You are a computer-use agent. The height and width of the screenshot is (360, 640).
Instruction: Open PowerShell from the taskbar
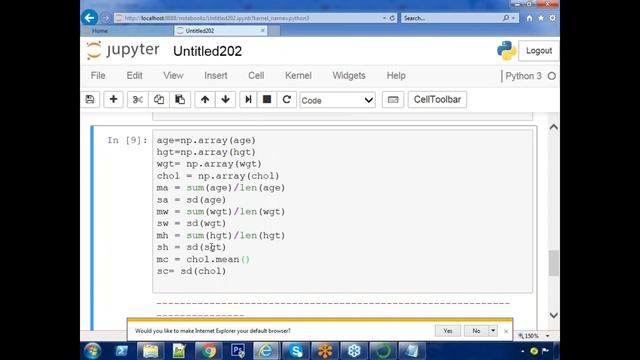122,351
